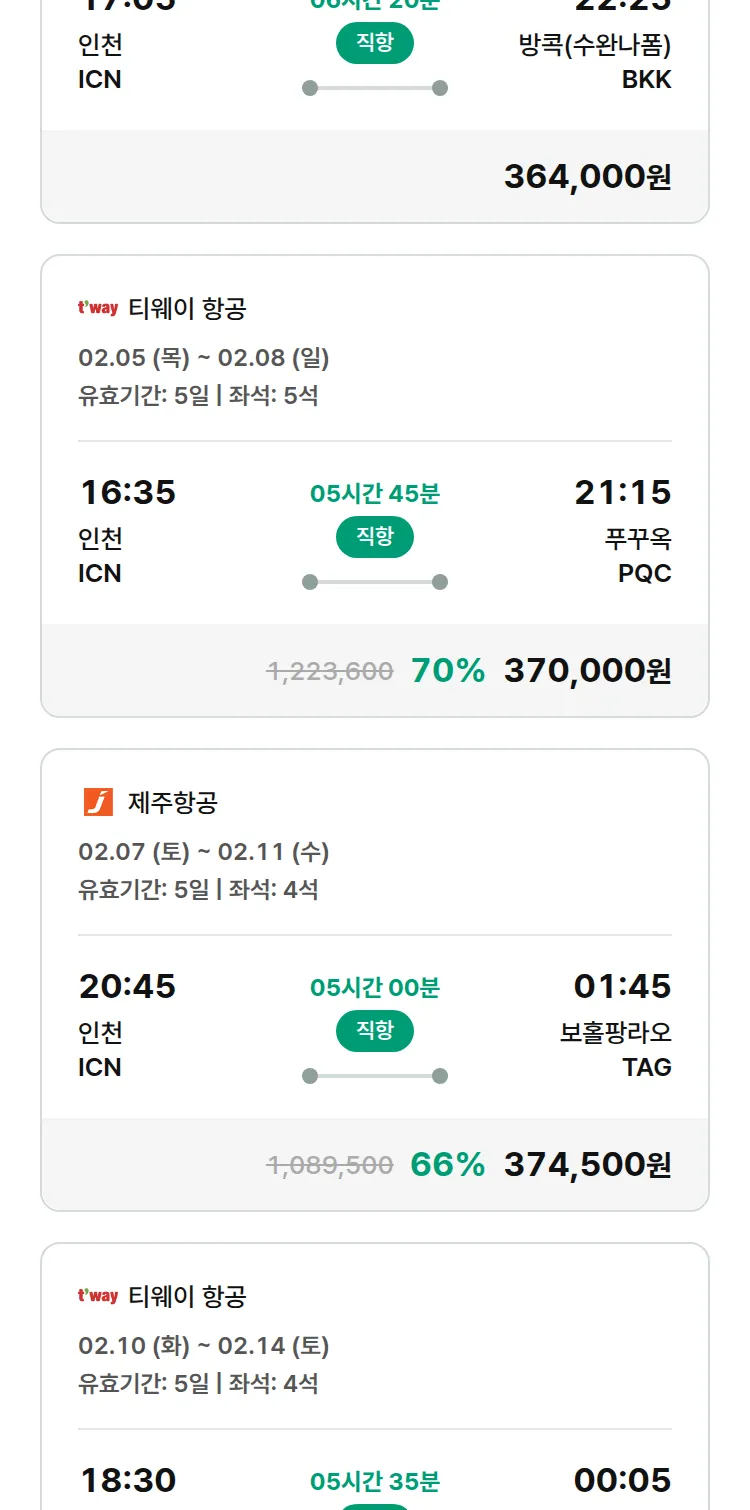The width and height of the screenshot is (750, 1510).
Task: Click the 02.07 (토) ~ 02.11 (수) dates
Action: [204, 852]
